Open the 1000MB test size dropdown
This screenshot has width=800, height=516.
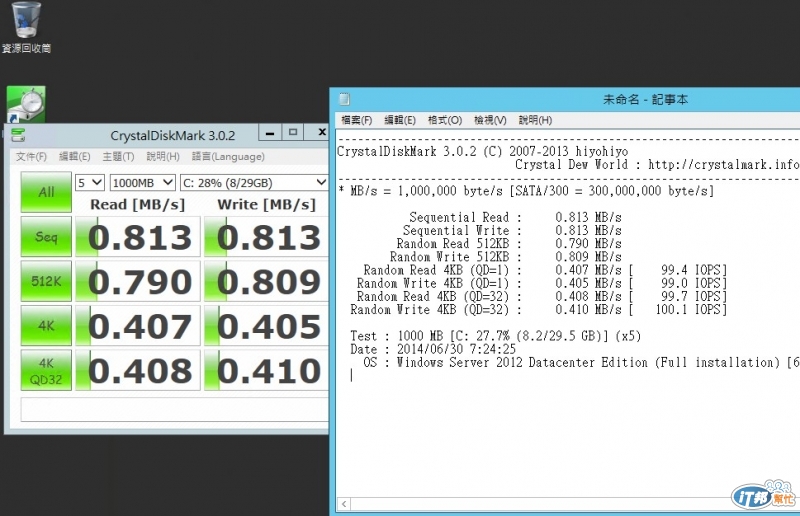pyautogui.click(x=142, y=182)
